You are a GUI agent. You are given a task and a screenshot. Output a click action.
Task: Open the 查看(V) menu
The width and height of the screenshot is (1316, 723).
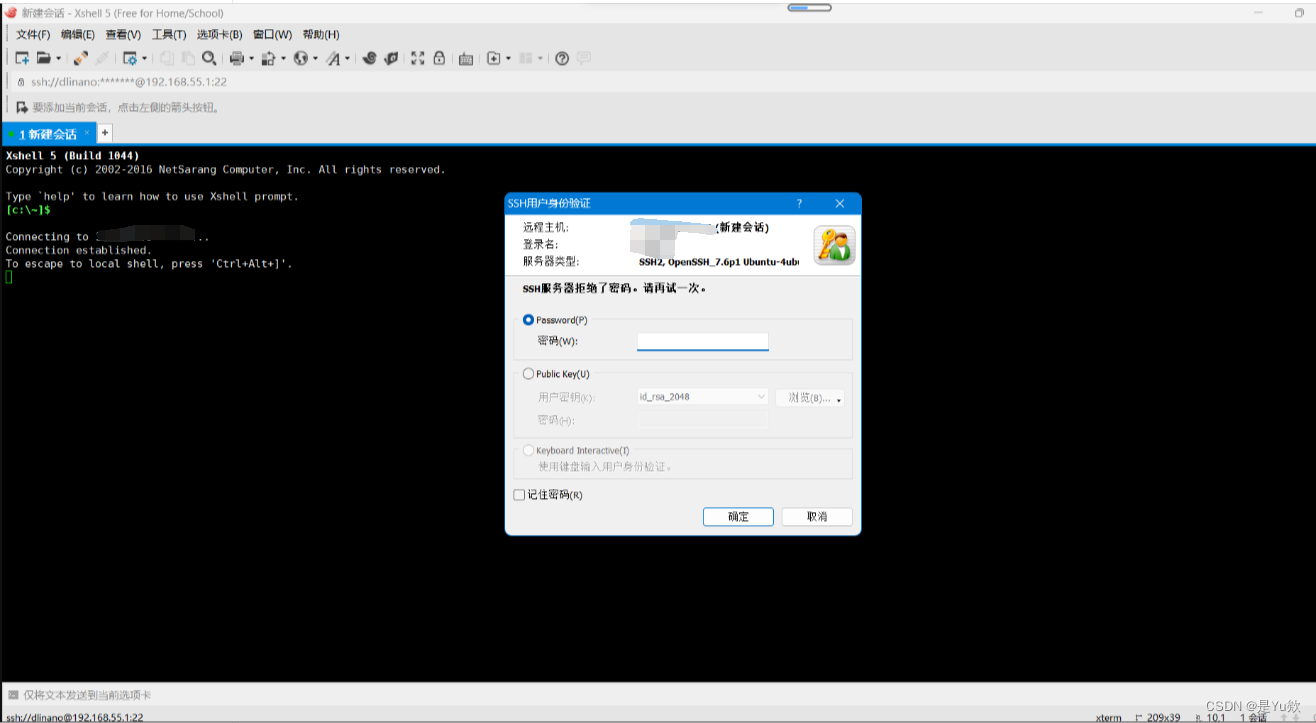(123, 34)
